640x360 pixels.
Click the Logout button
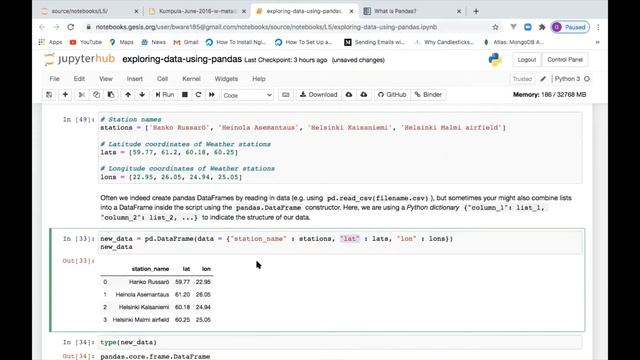point(527,60)
